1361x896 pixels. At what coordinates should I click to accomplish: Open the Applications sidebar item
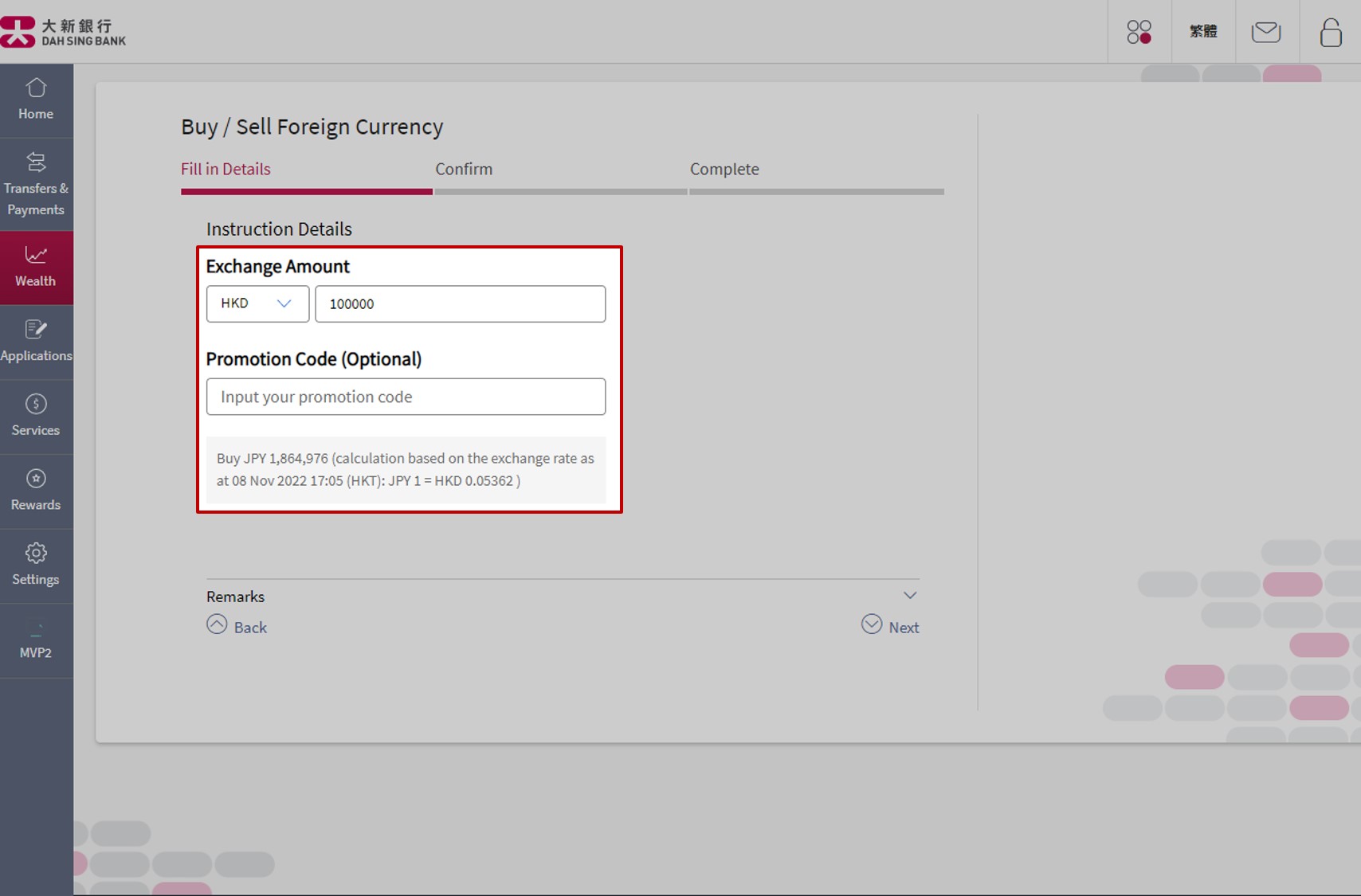pyautogui.click(x=36, y=342)
